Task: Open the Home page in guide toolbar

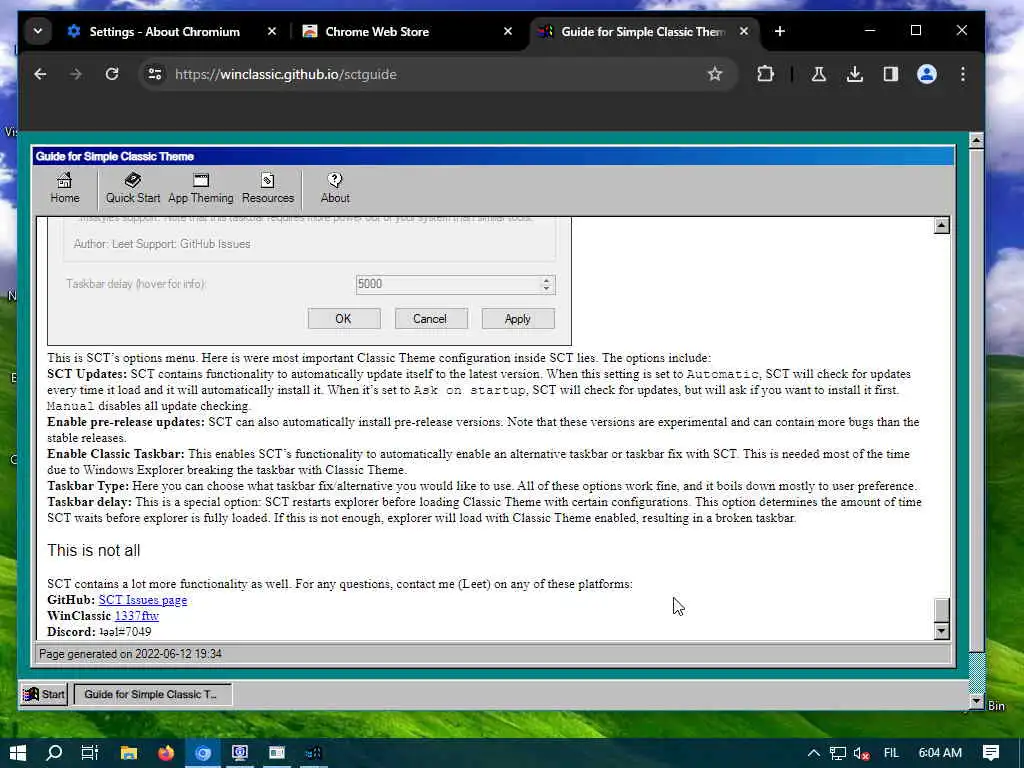Action: tap(65, 188)
